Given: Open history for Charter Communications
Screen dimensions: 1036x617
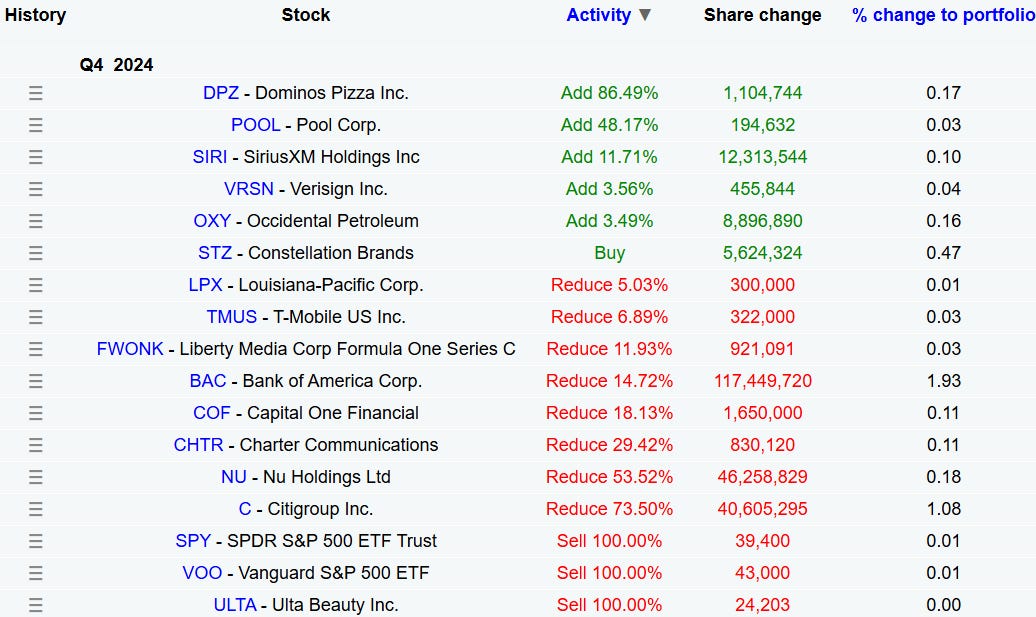Looking at the screenshot, I should (x=35, y=444).
